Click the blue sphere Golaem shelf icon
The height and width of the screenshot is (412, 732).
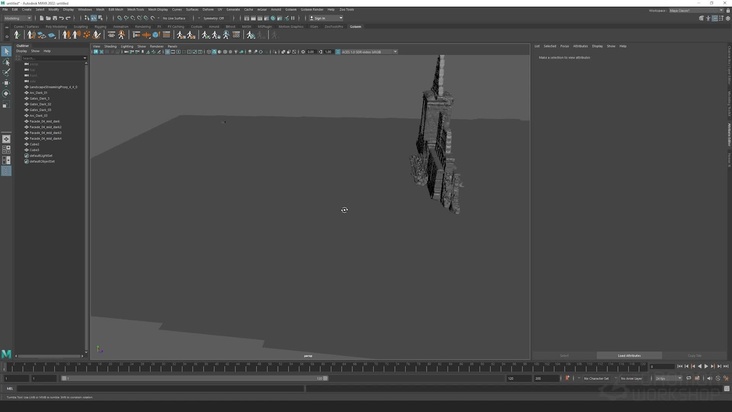[x=156, y=35]
